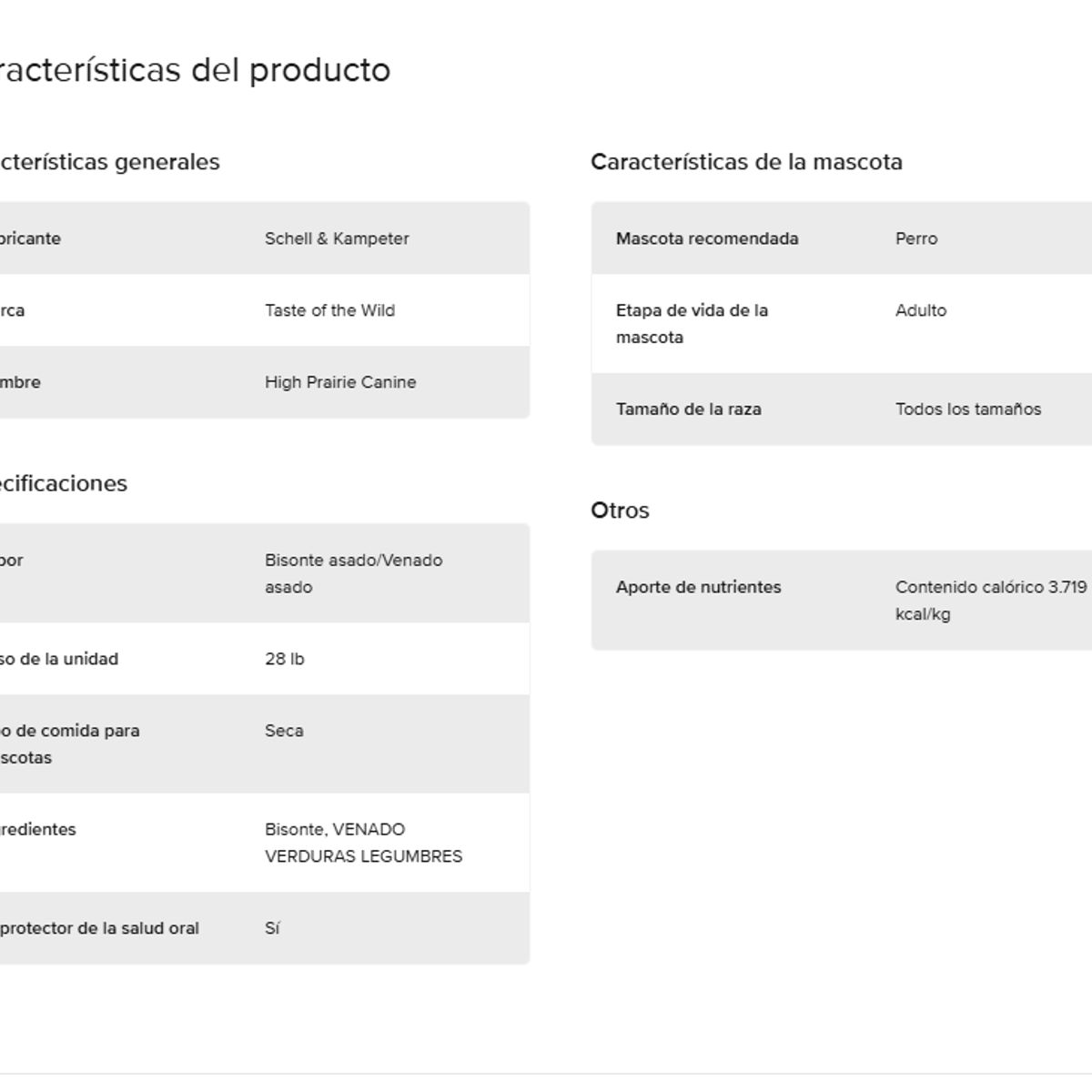The width and height of the screenshot is (1092, 1092).
Task: Click the 'Aporte de nutrientes' label
Action: pyautogui.click(x=698, y=587)
